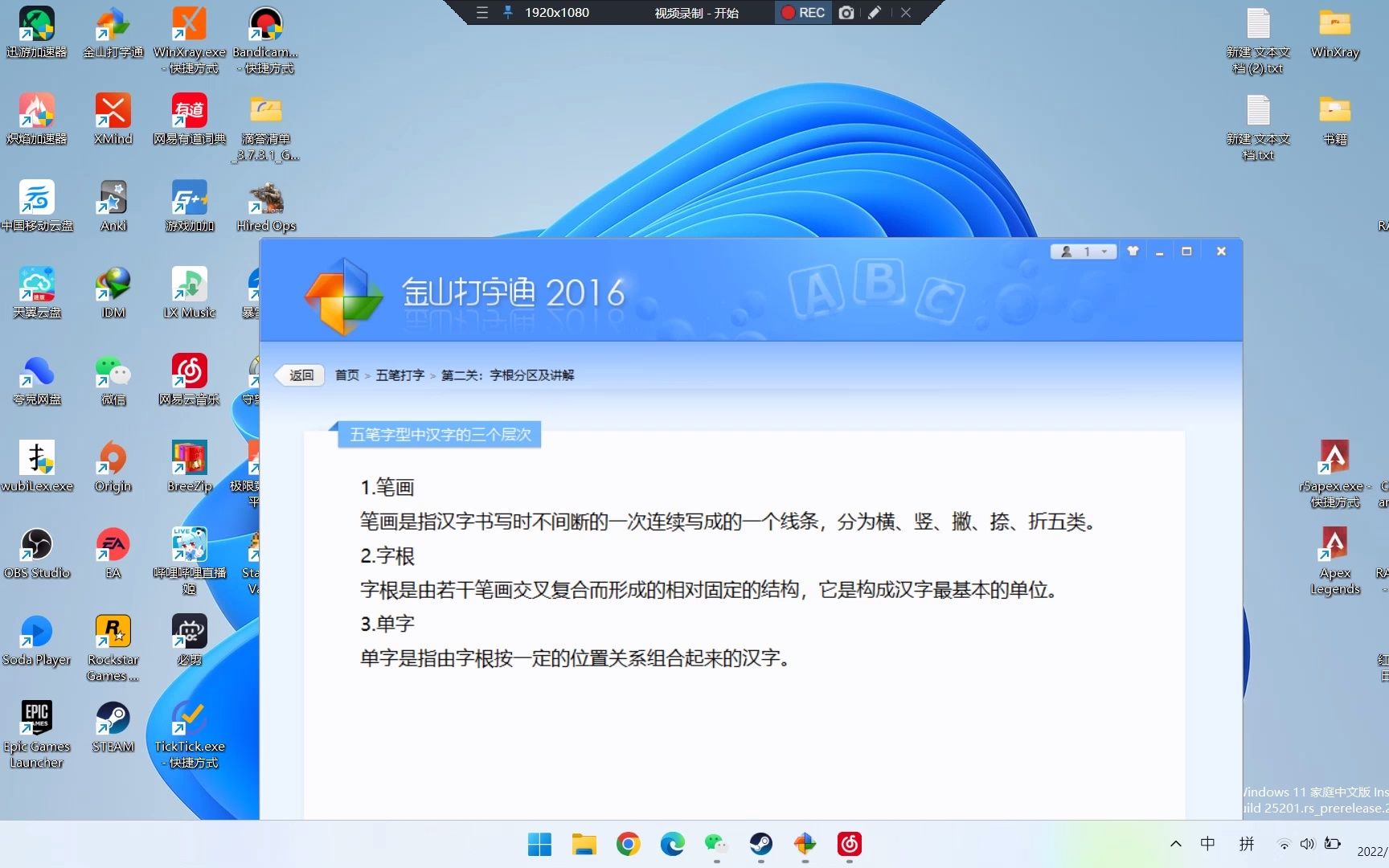Select the 夸克网盘 desktop icon
The height and width of the screenshot is (868, 1389).
pyautogui.click(x=37, y=379)
